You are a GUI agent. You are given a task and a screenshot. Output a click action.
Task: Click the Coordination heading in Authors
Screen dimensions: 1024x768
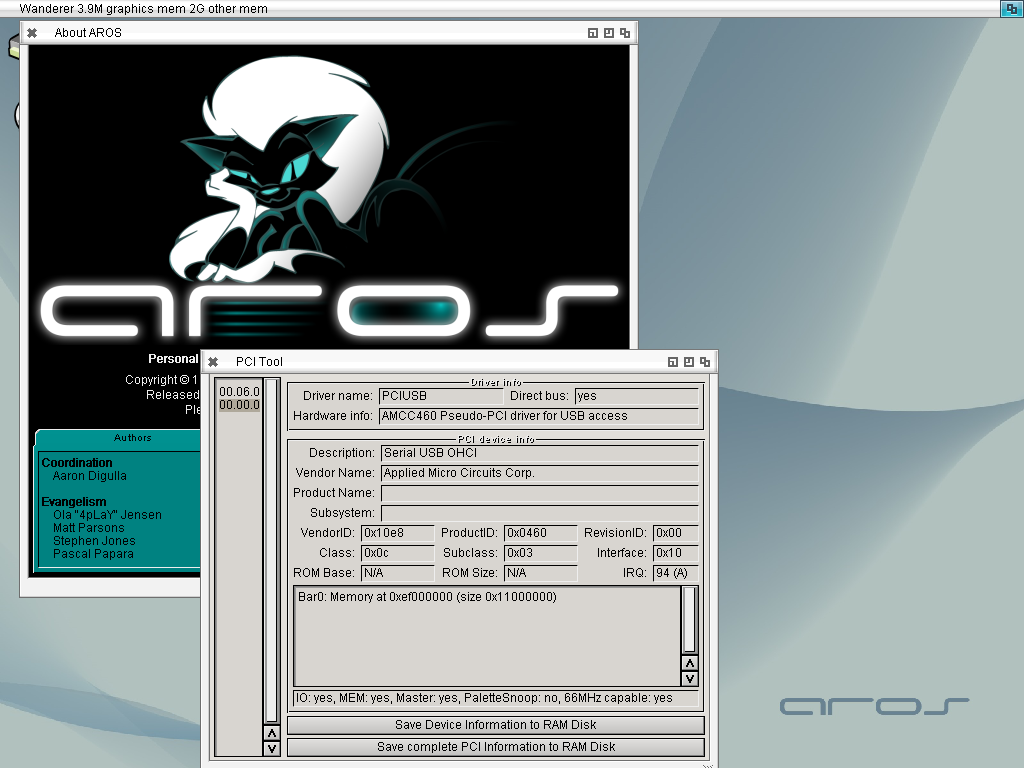(x=77, y=463)
